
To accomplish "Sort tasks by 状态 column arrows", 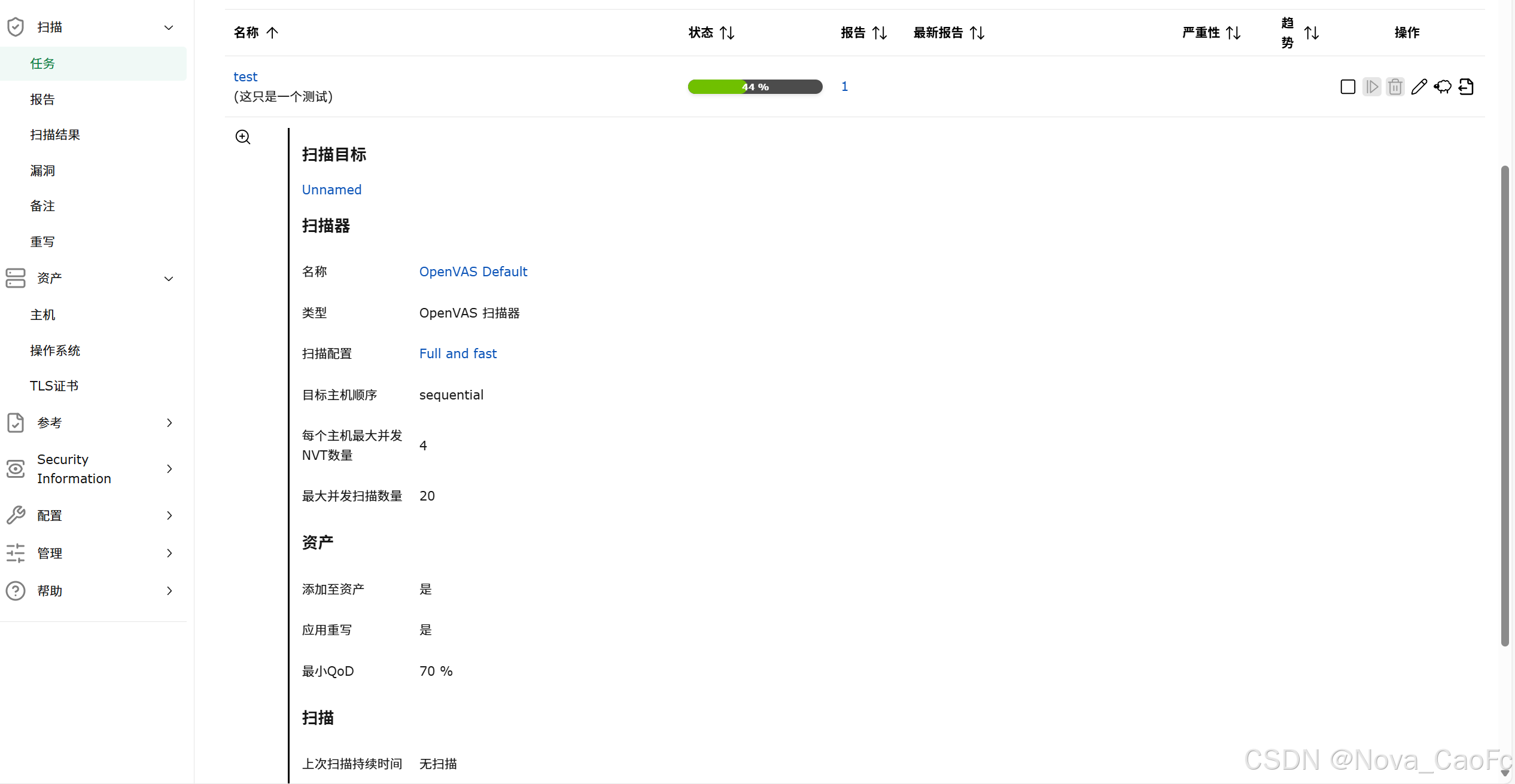I will pos(727,33).
